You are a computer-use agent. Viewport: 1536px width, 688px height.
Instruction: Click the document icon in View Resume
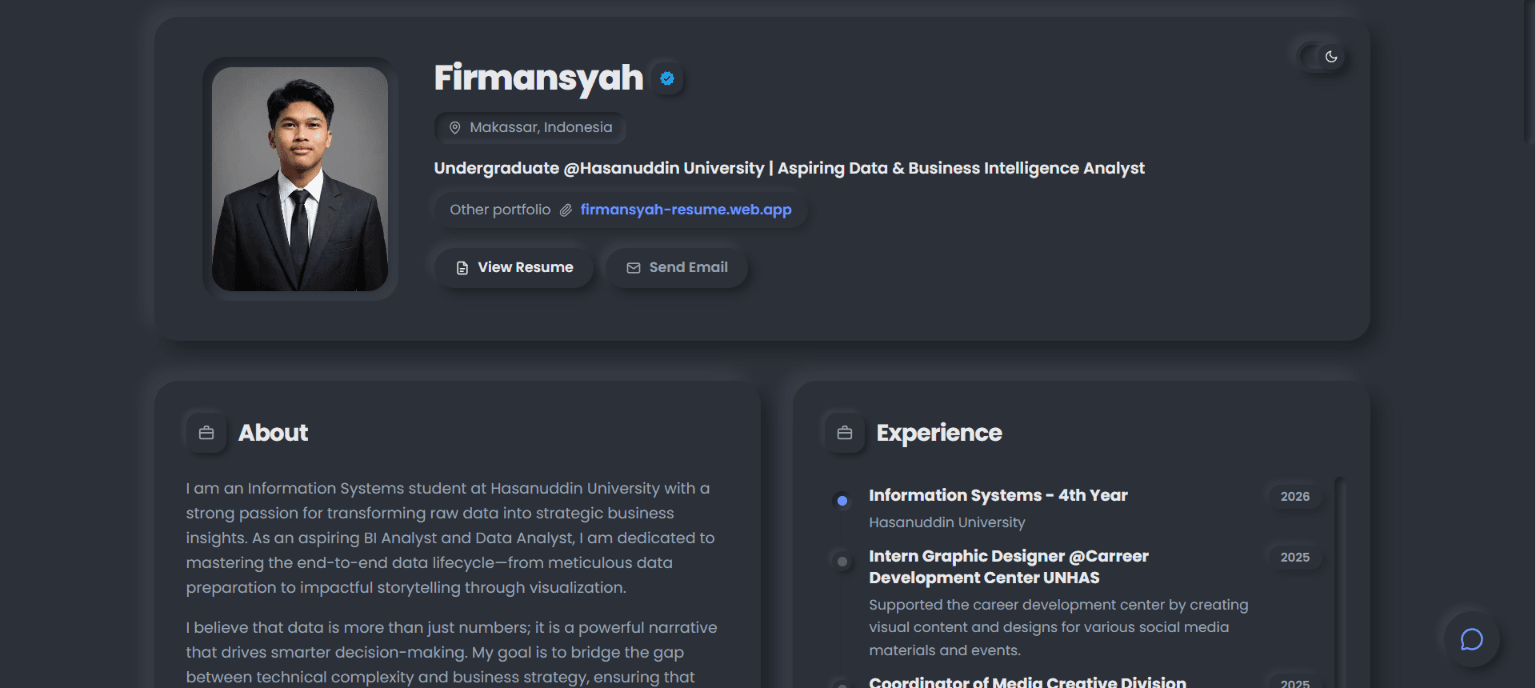tap(462, 268)
